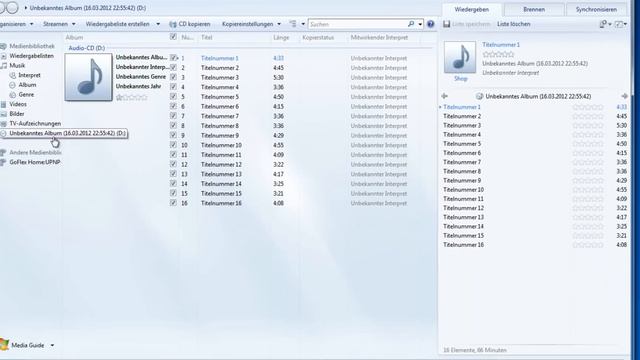Open the search options dropdown arrow
Image resolution: width=640 pixels, height=360 pixels.
point(420,24)
